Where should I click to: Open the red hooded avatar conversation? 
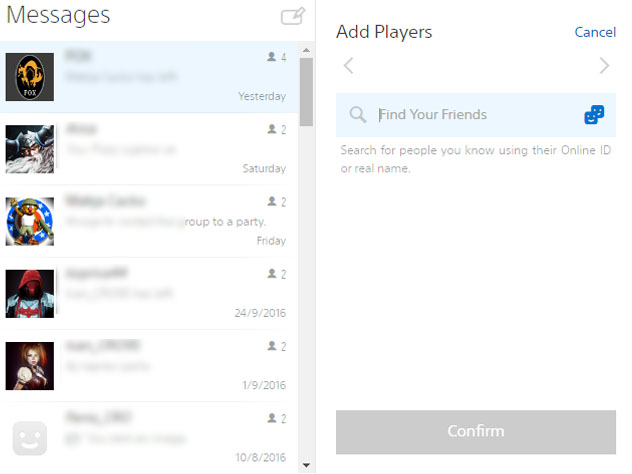click(30, 293)
